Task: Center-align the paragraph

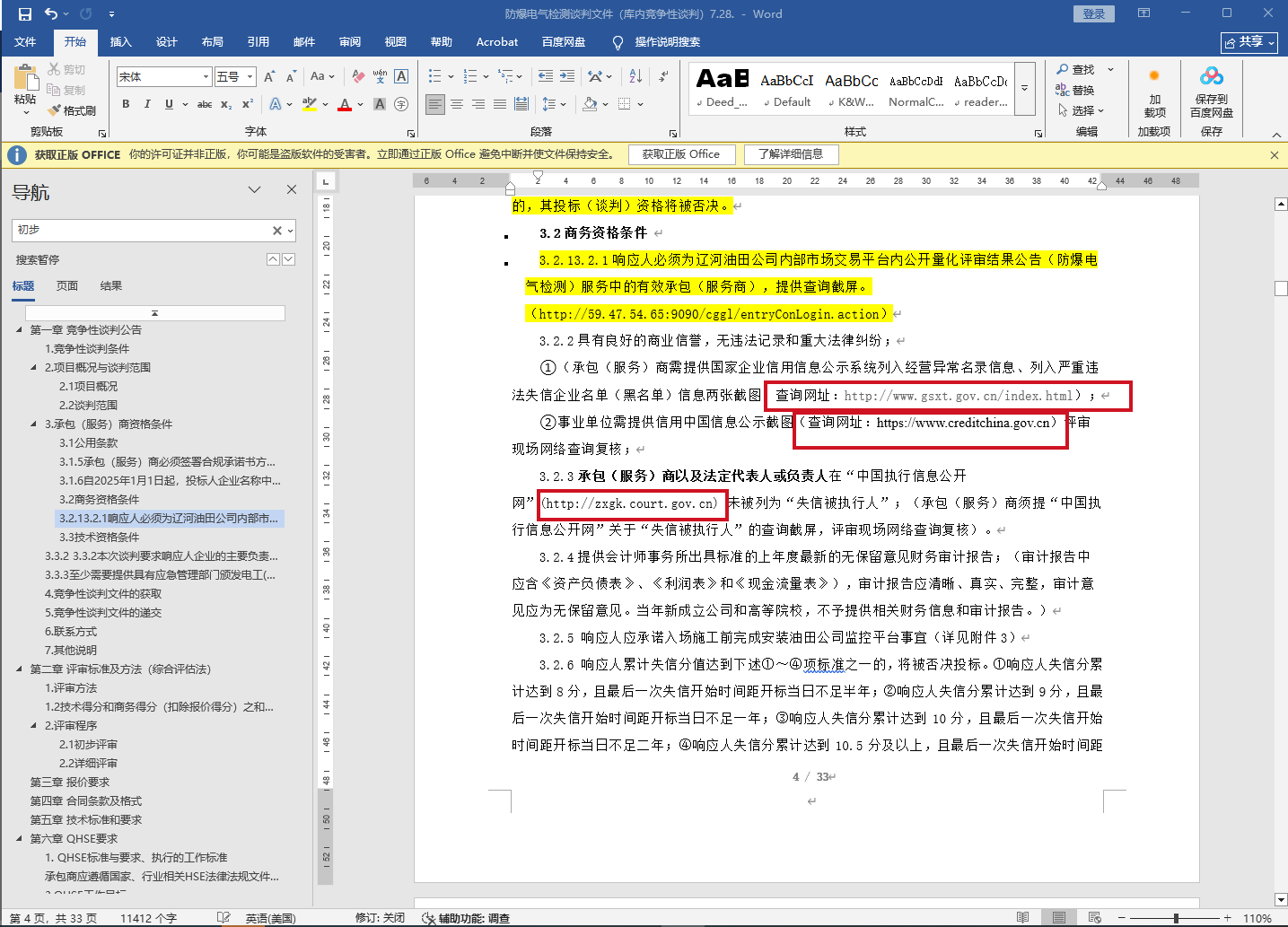Action: click(457, 104)
